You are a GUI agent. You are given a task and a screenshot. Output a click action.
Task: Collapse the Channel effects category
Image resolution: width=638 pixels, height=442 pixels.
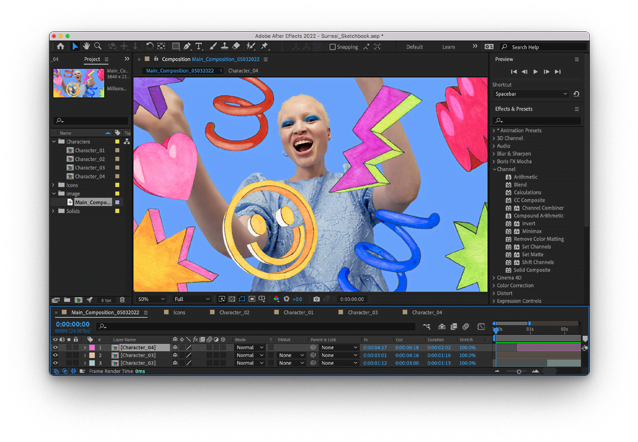click(x=495, y=169)
